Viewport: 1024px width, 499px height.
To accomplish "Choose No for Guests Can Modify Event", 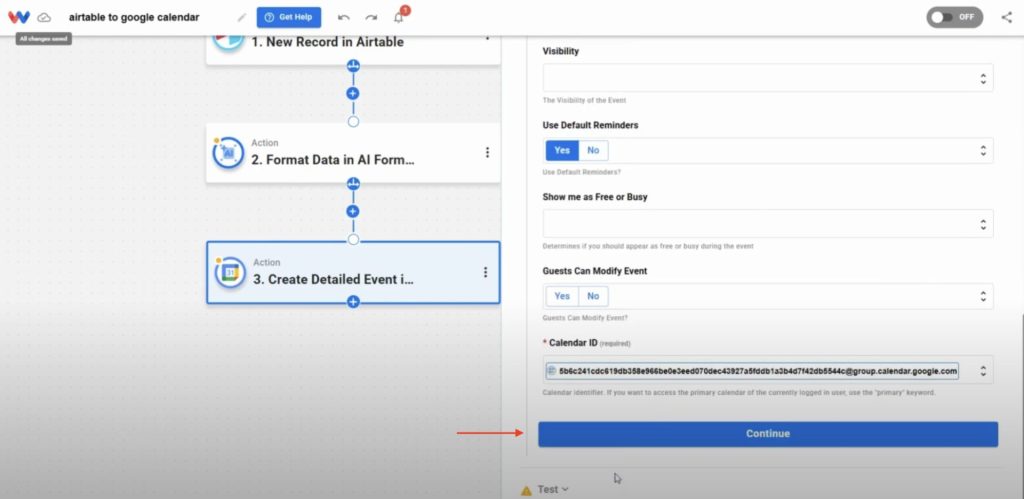I will [x=593, y=296].
